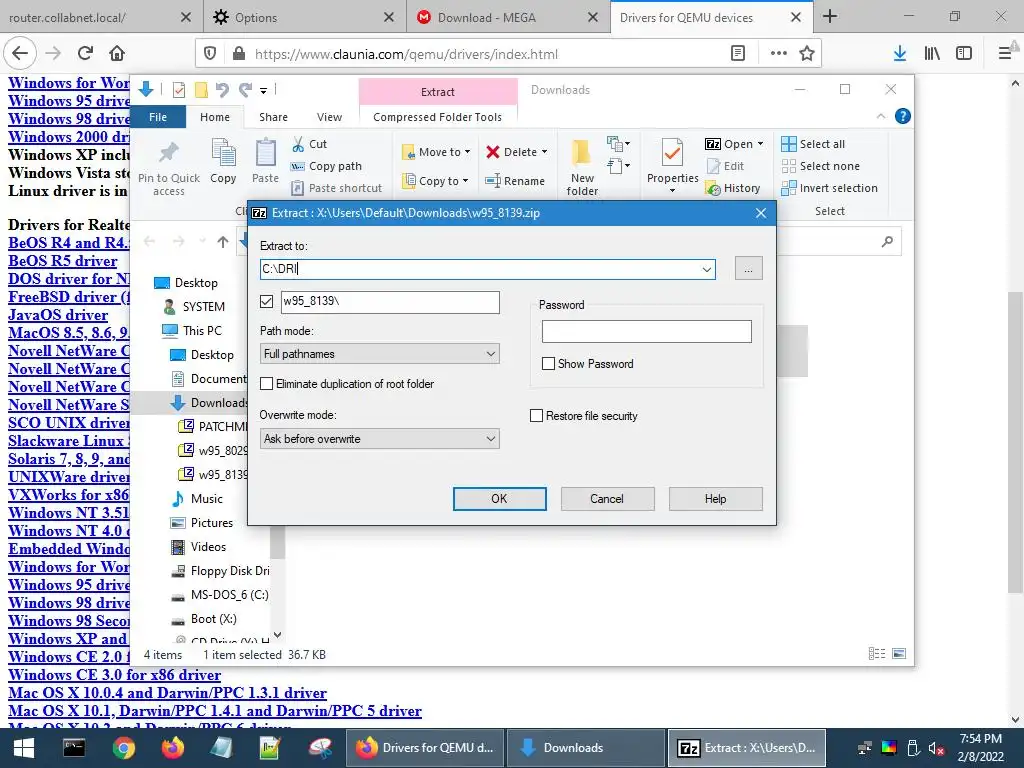Open Firefox downloads arrow icon
Screen dimensions: 1024x768
point(900,54)
